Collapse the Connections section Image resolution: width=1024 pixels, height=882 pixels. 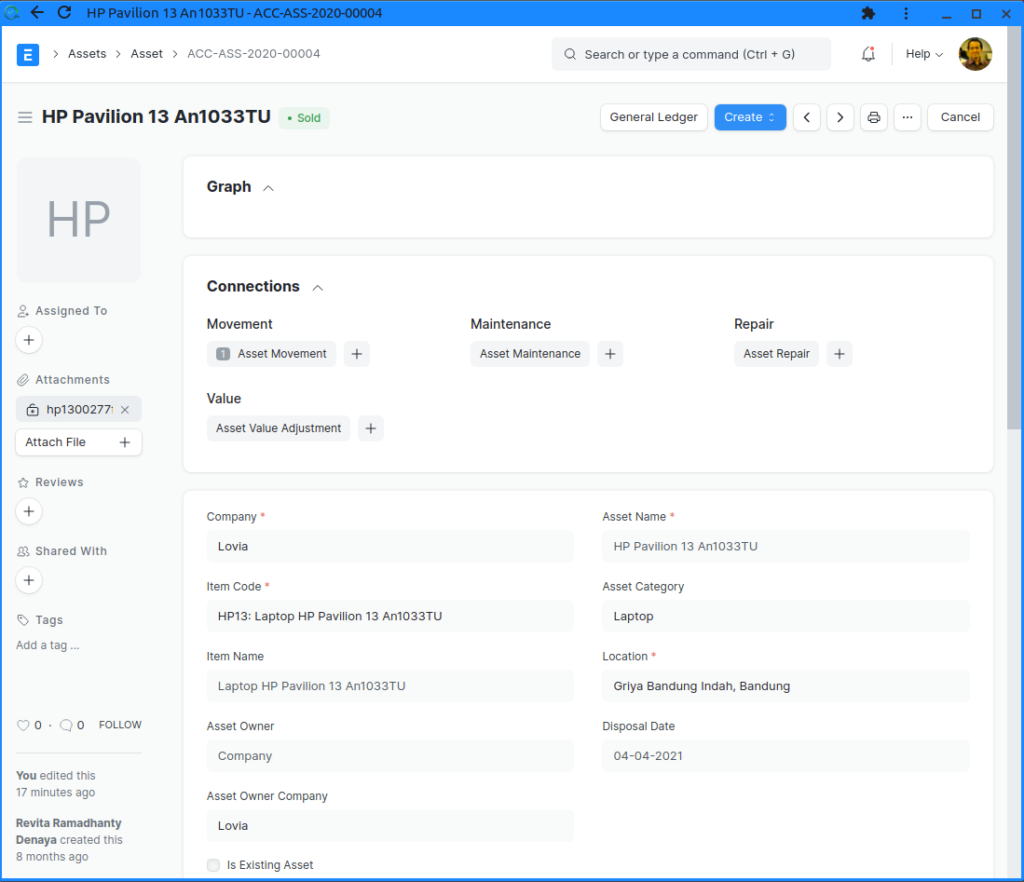pyautogui.click(x=317, y=288)
